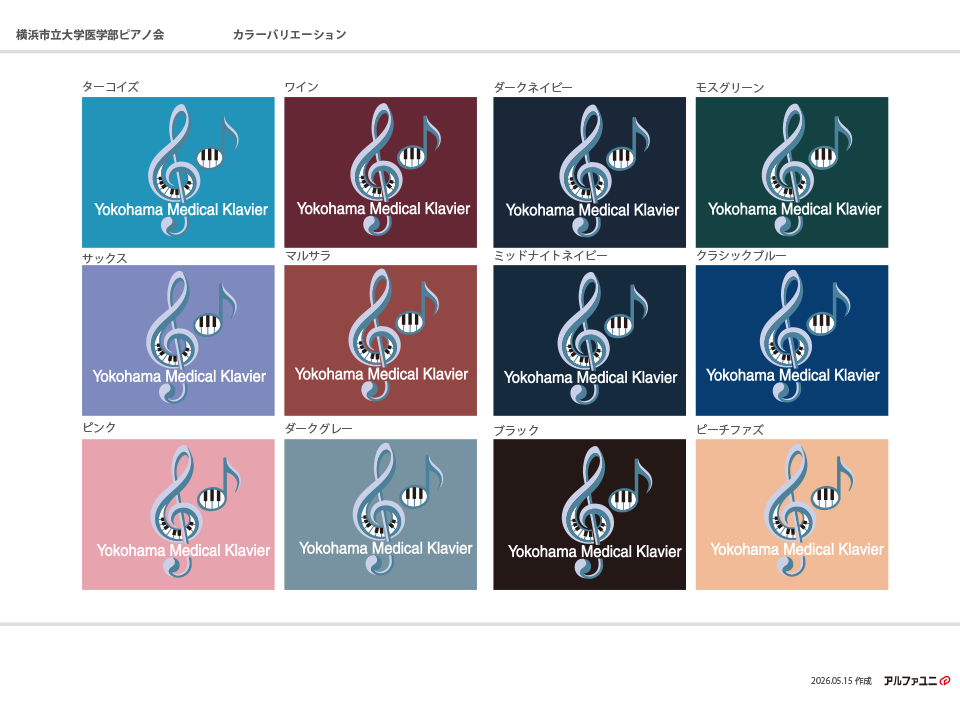Click the モスグリーン label
The width and height of the screenshot is (960, 720).
tap(730, 88)
